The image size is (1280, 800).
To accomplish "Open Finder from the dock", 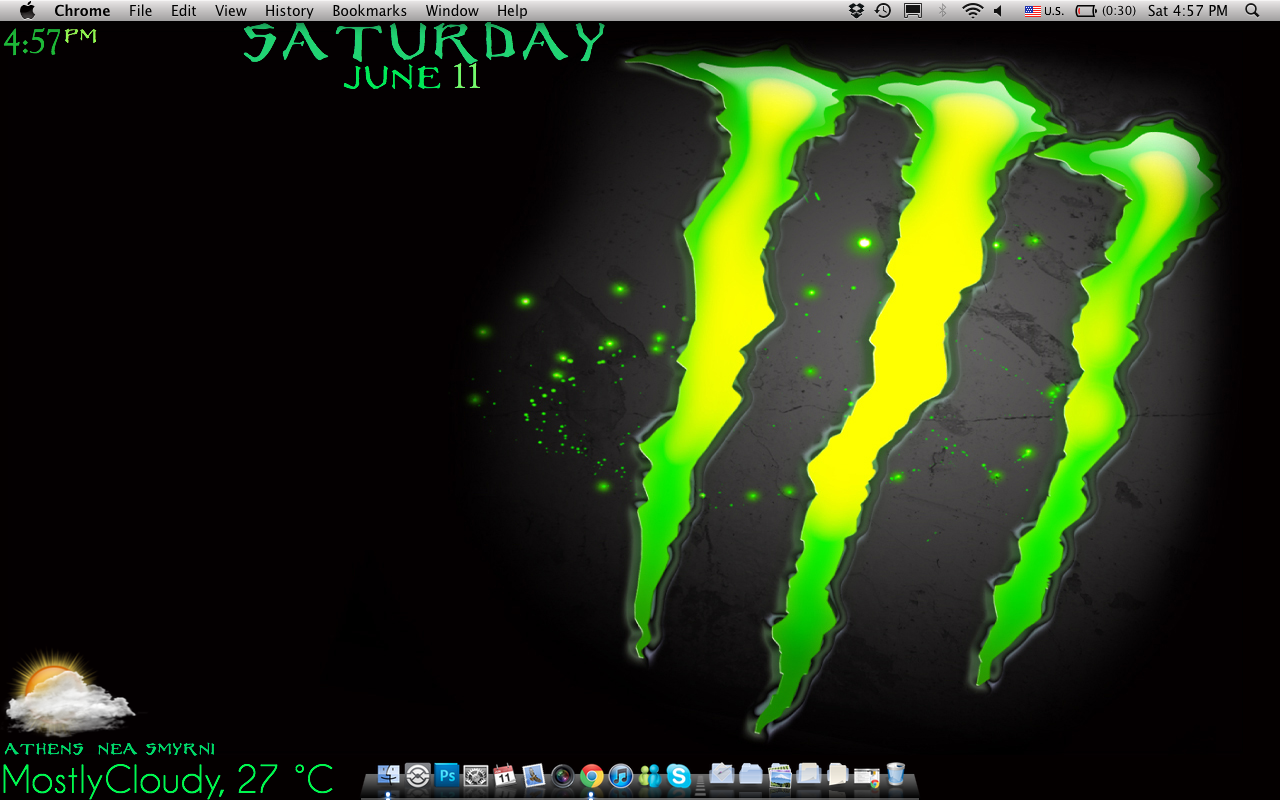I will 388,775.
